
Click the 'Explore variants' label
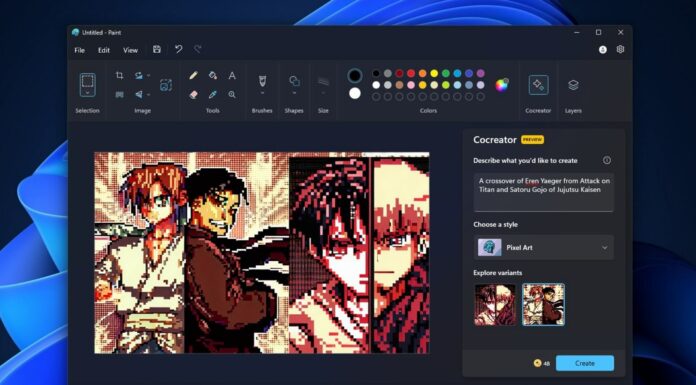point(498,273)
